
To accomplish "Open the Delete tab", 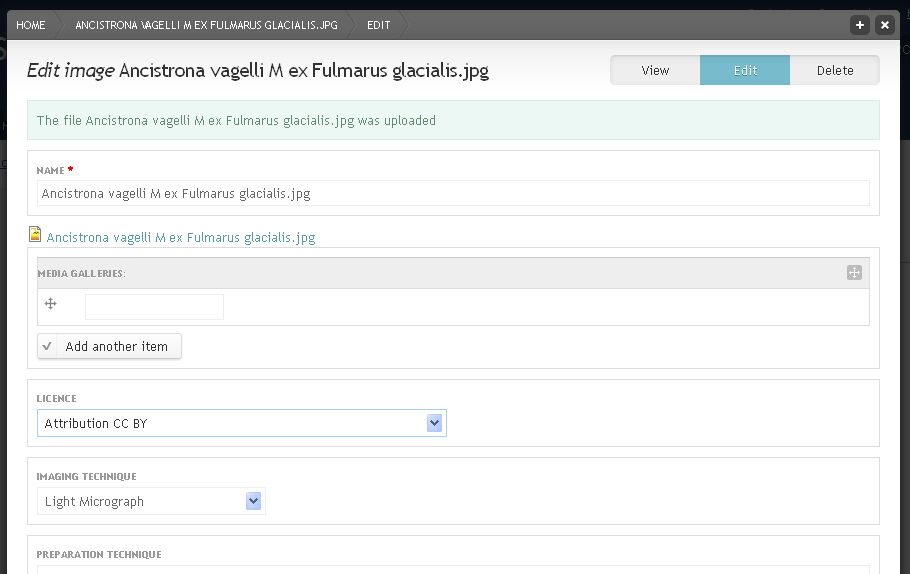I will (835, 70).
